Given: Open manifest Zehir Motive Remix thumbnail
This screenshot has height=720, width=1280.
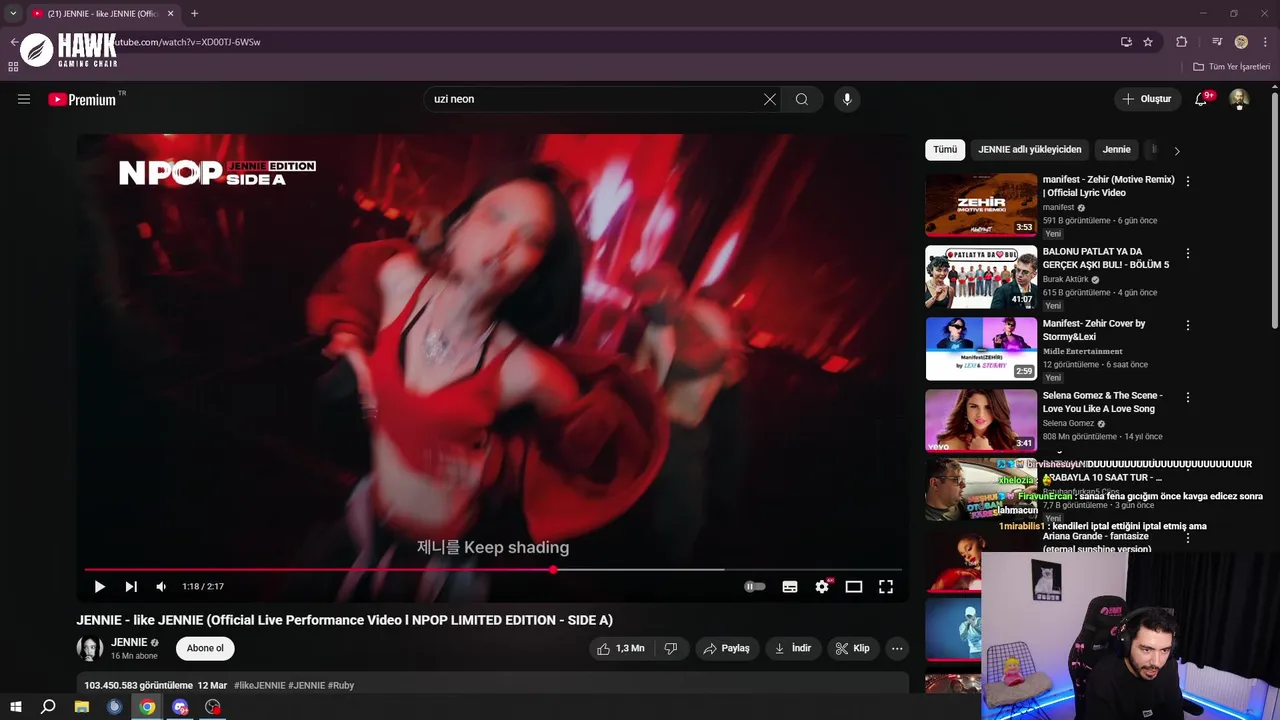Looking at the screenshot, I should [x=981, y=205].
